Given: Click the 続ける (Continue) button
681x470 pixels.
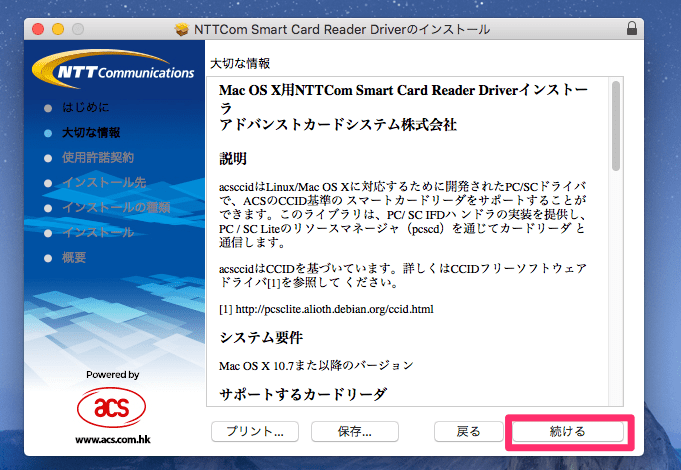Looking at the screenshot, I should click(x=568, y=431).
